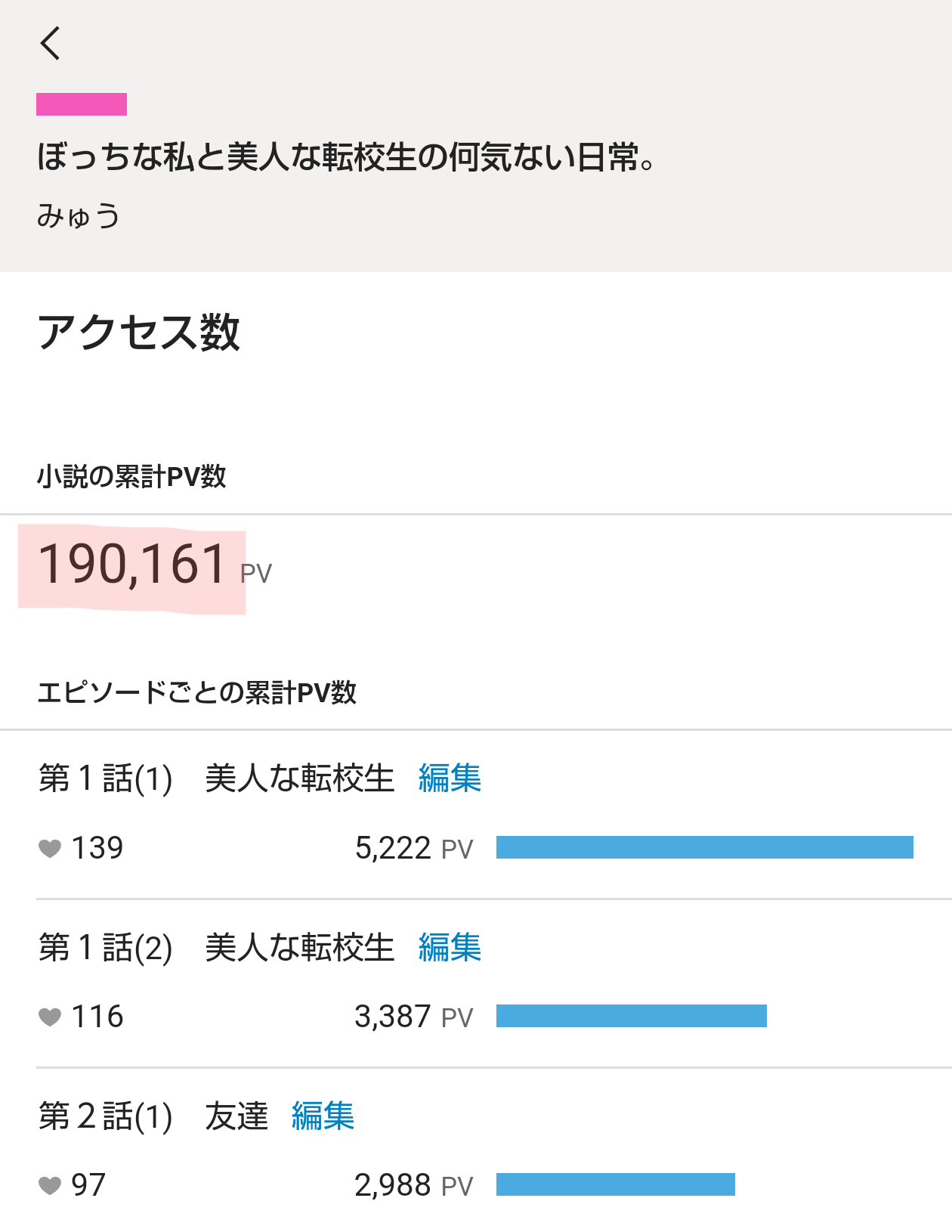Click the エピソードごとの累計PV数 section label
Screen dimensions: 952x1232
pos(196,692)
